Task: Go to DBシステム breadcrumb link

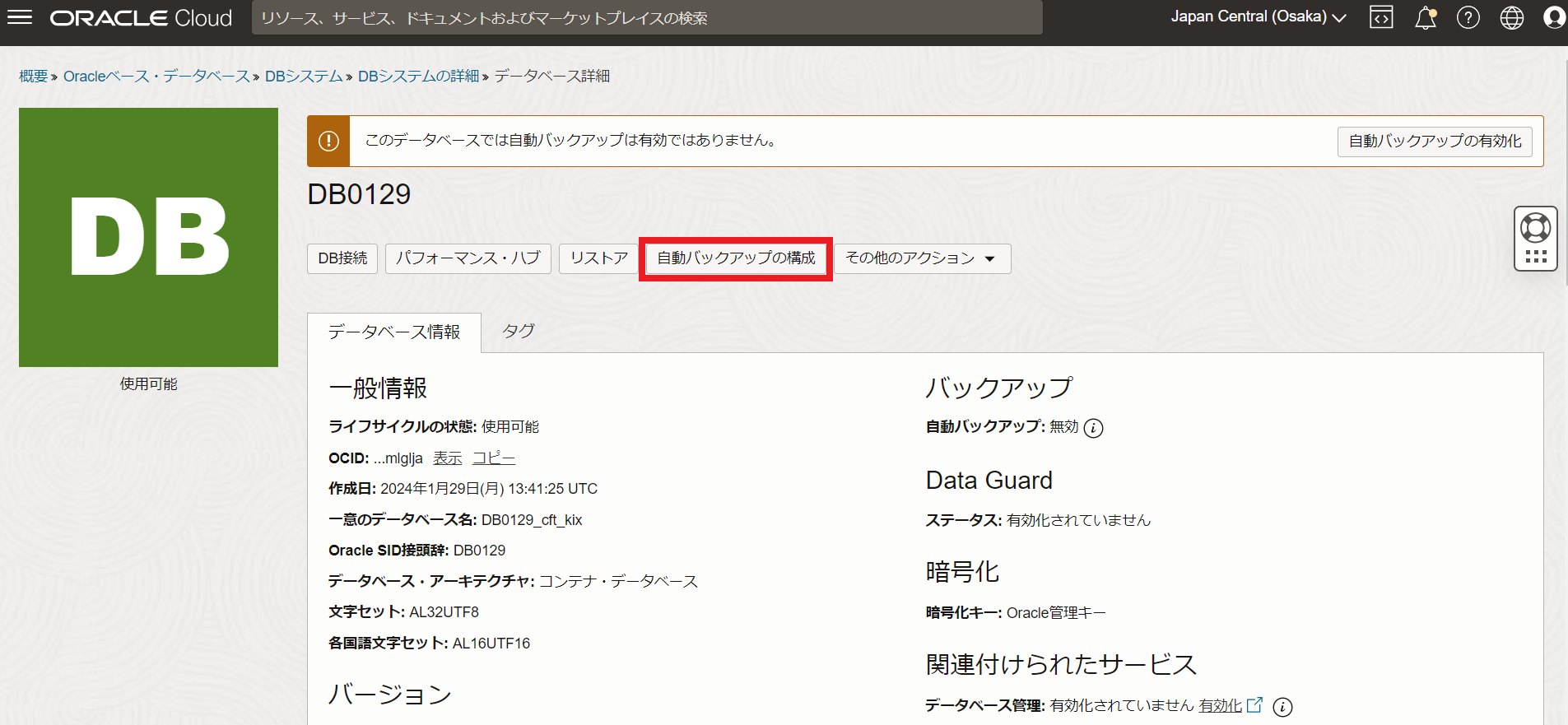Action: pyautogui.click(x=303, y=77)
